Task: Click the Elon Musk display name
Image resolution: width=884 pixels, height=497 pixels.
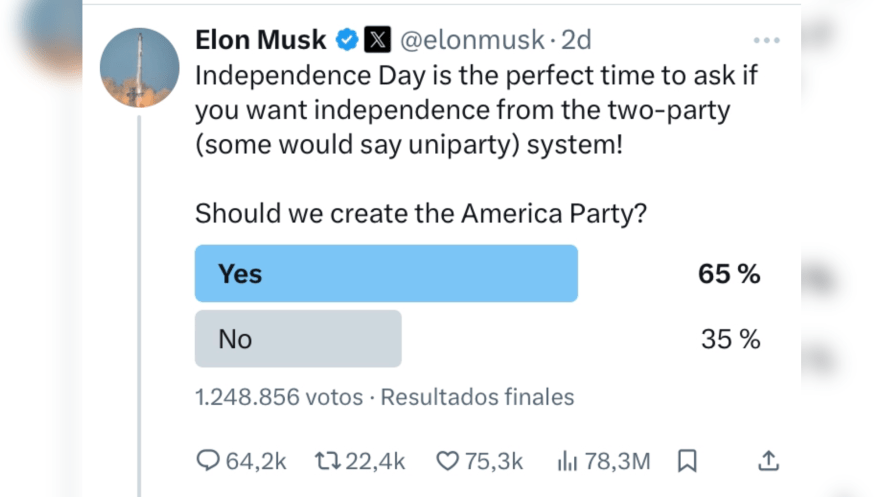Action: [261, 41]
